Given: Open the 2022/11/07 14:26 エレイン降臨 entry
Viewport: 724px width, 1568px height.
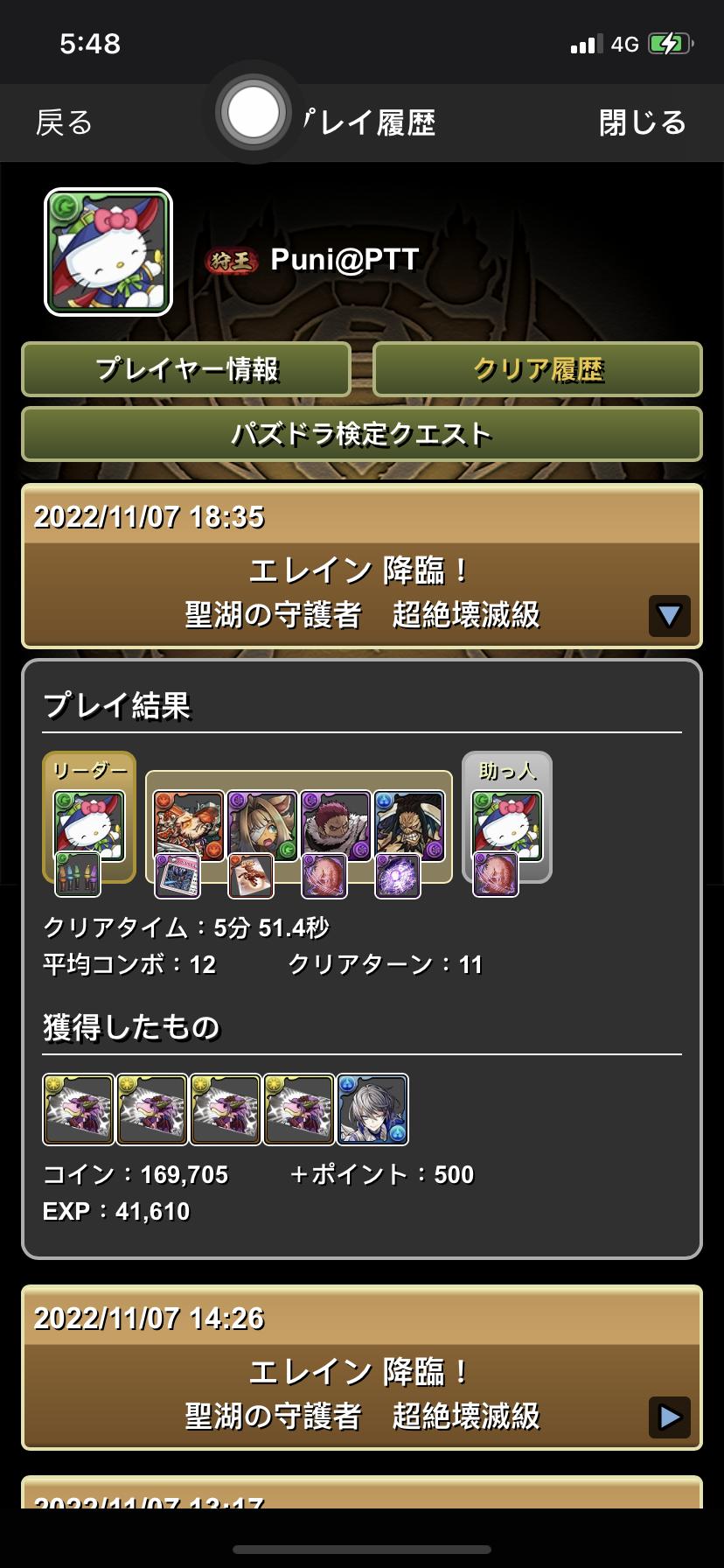Looking at the screenshot, I should pos(362,1368).
